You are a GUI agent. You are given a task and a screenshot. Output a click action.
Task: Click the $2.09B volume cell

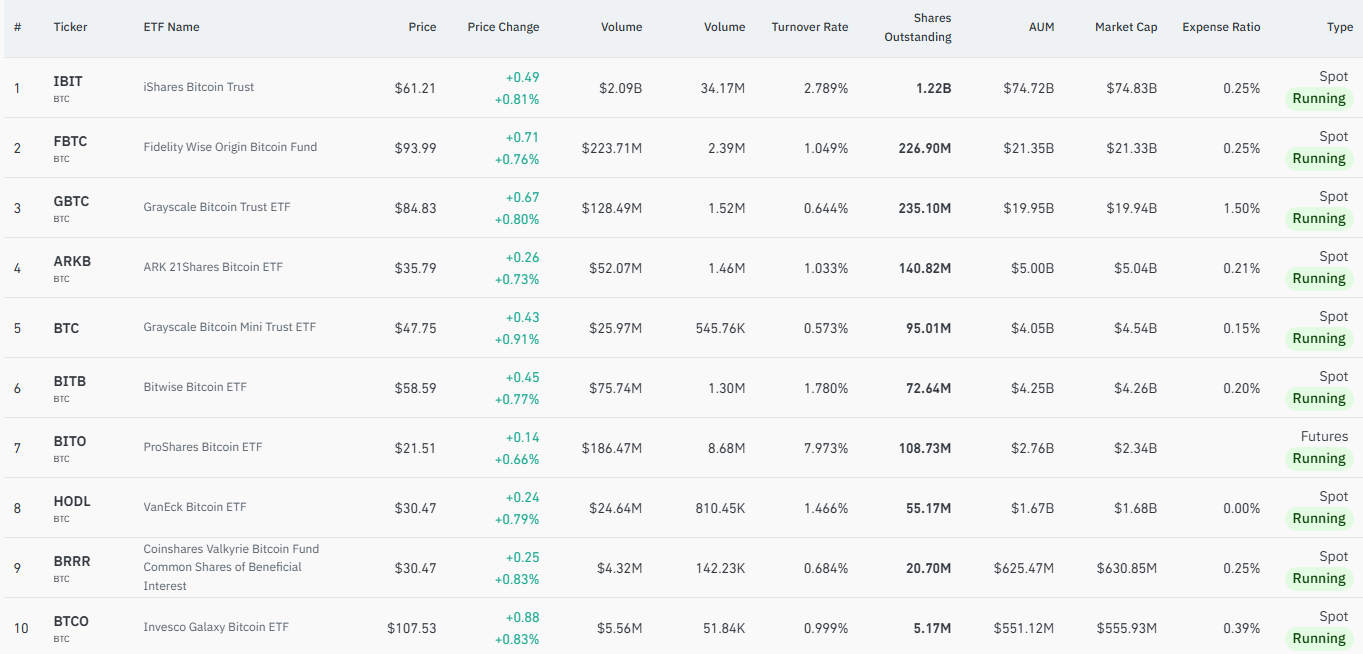point(620,88)
